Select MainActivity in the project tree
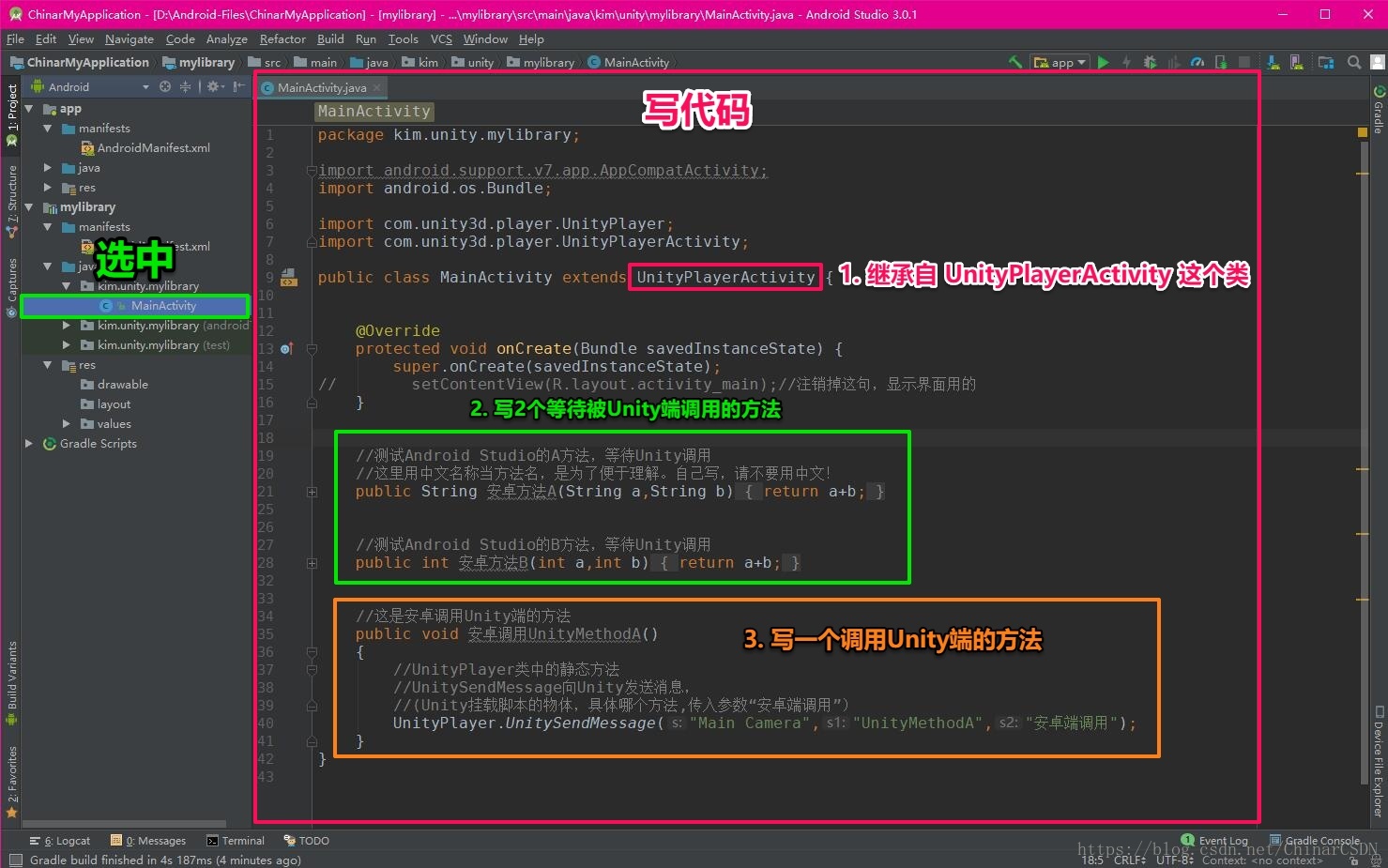 [163, 306]
